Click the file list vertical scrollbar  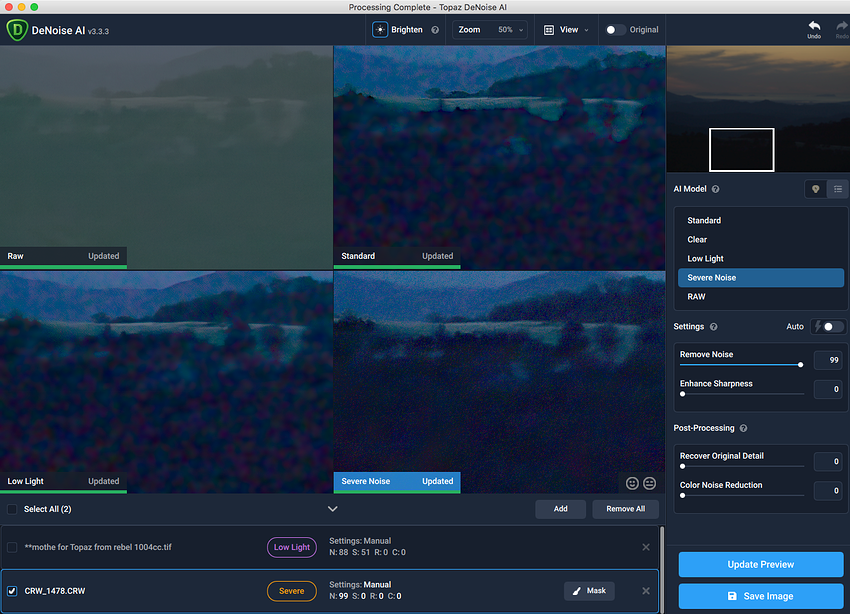coord(661,569)
